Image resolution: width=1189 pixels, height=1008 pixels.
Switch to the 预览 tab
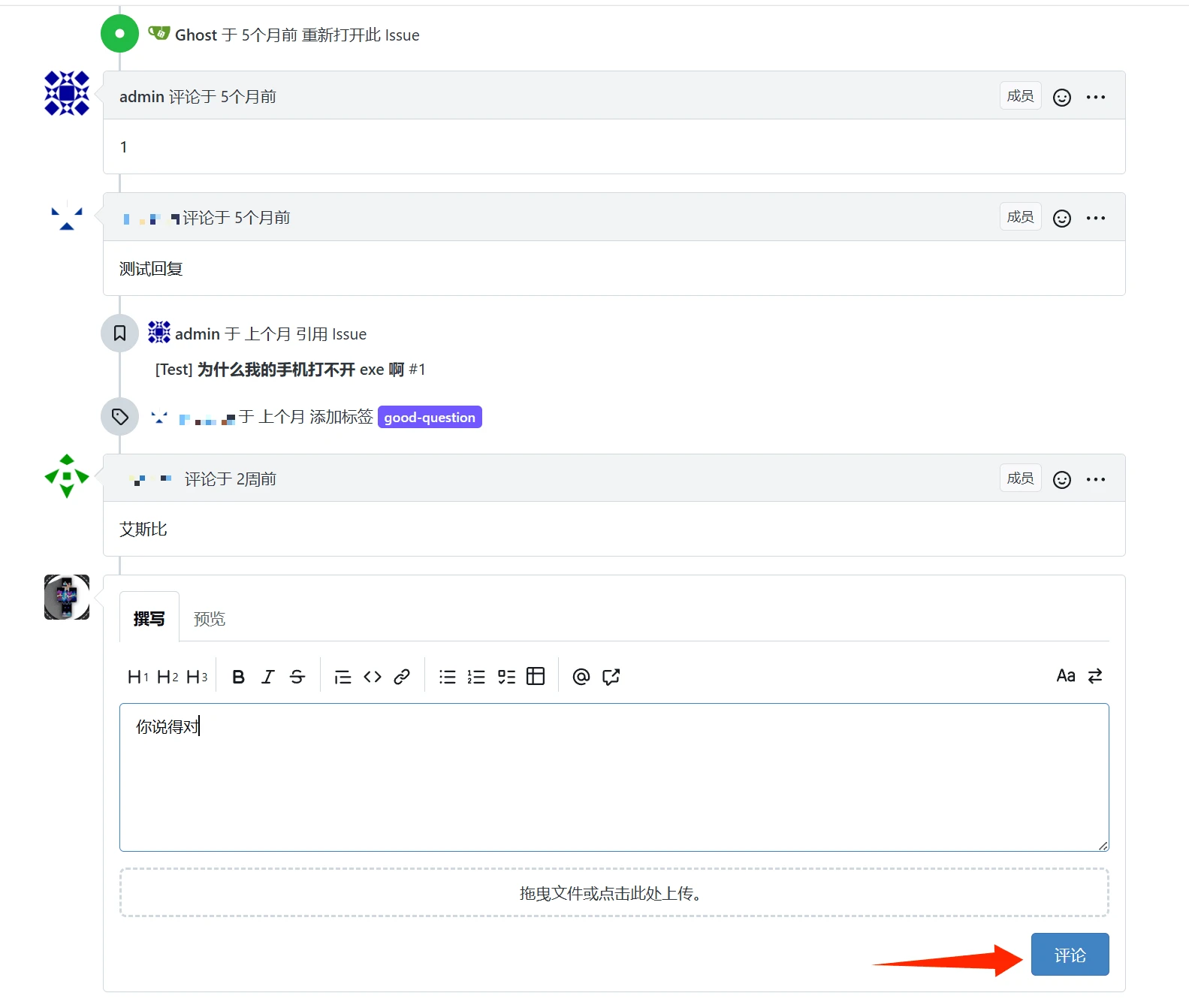[210, 618]
